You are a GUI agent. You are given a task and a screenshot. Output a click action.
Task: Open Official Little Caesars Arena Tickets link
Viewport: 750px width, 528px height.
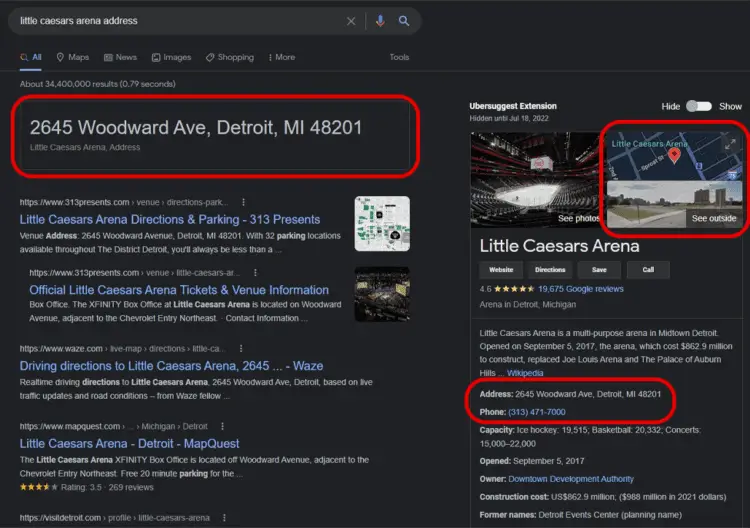179,290
